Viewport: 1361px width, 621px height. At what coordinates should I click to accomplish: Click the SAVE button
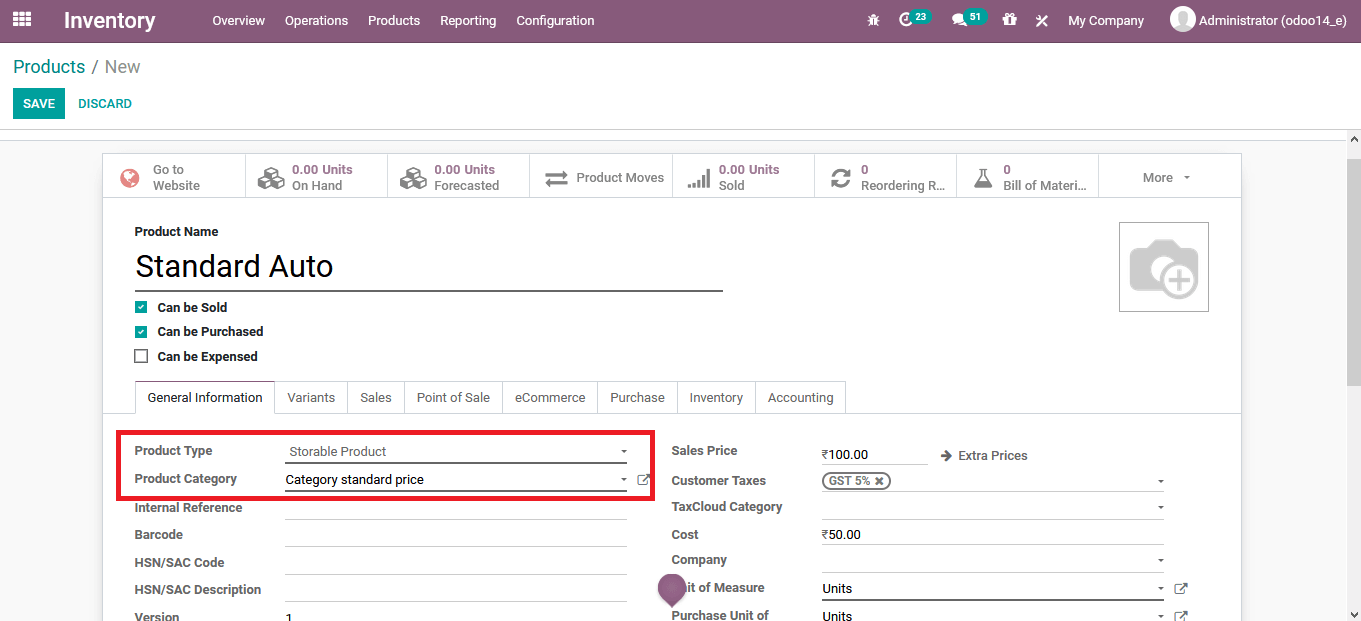tap(39, 104)
